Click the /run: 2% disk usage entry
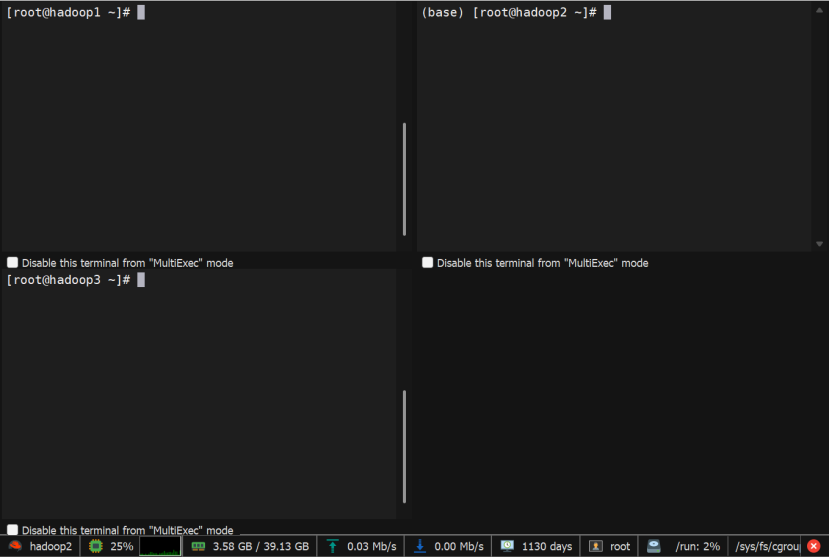Image resolution: width=830 pixels, height=557 pixels. [698, 546]
